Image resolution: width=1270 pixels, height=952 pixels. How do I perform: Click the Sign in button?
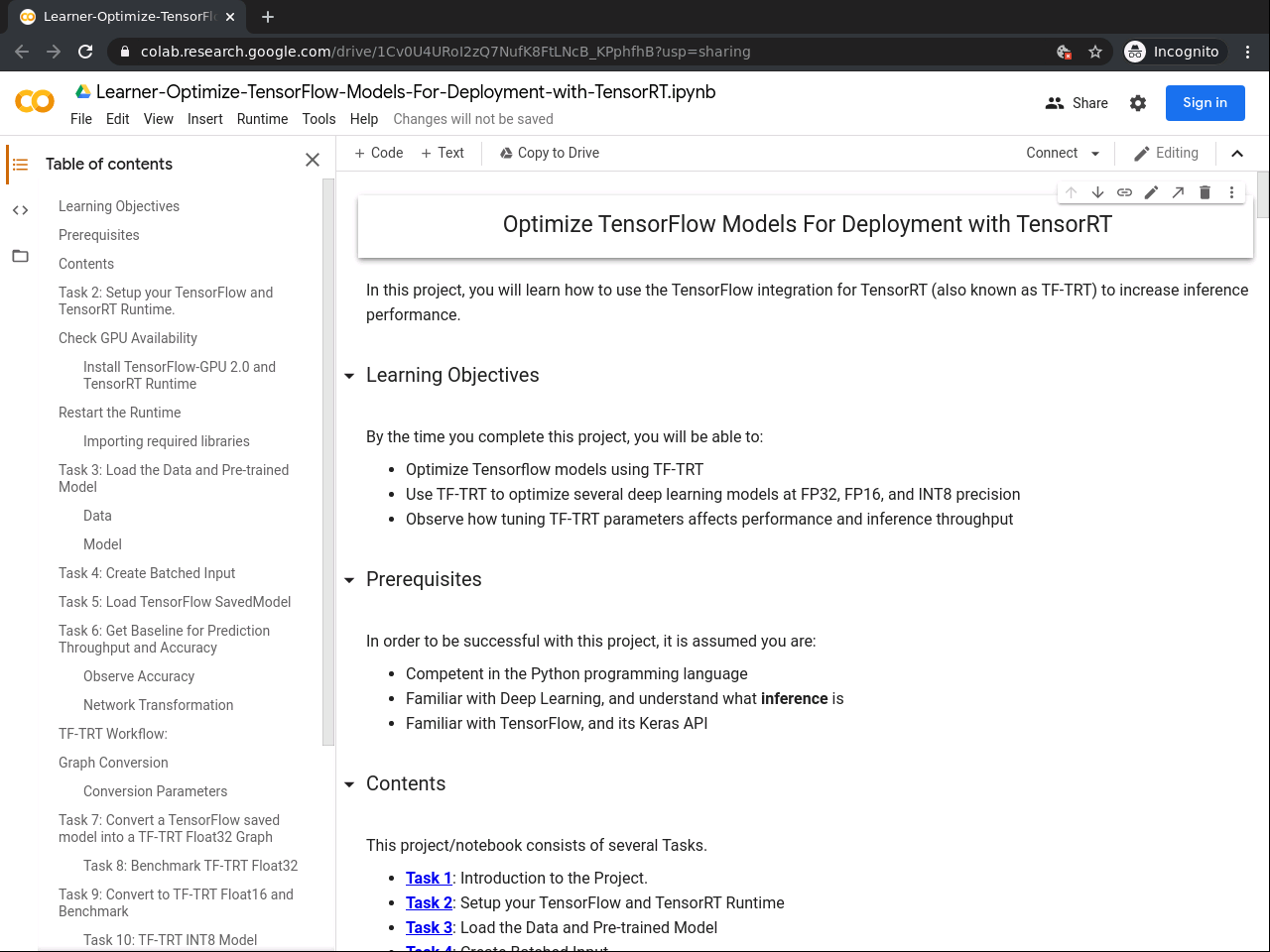[1206, 103]
